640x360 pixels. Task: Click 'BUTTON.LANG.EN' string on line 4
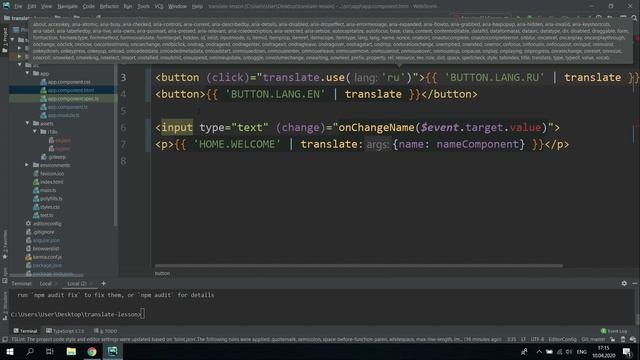[275, 94]
